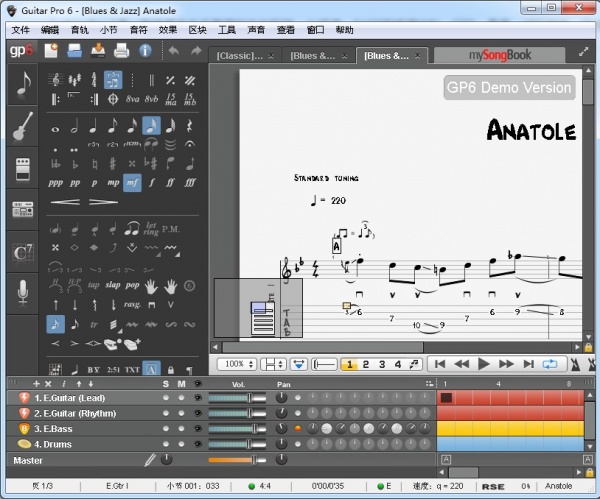Save the score with the download-tray icon
The image size is (600, 499).
pyautogui.click(x=98, y=51)
